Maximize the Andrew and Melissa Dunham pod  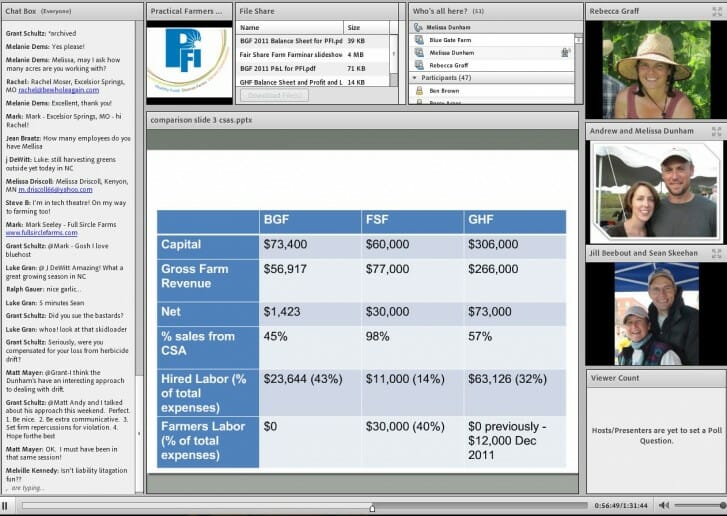[716, 131]
